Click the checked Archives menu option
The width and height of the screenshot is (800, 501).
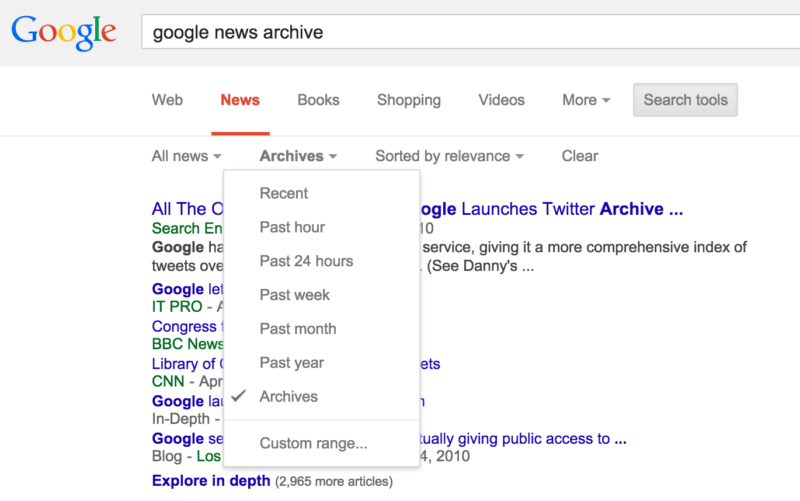coord(288,397)
